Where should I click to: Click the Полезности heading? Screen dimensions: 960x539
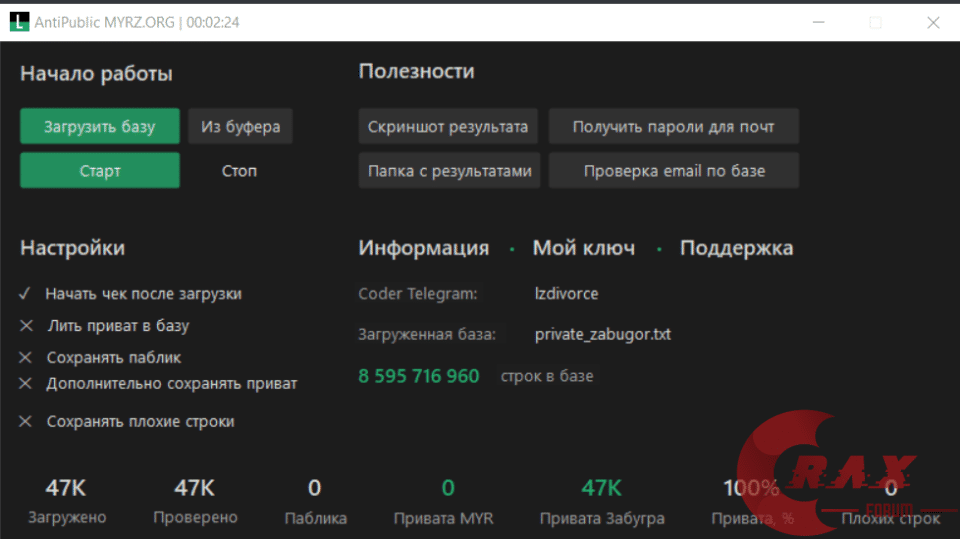(416, 71)
